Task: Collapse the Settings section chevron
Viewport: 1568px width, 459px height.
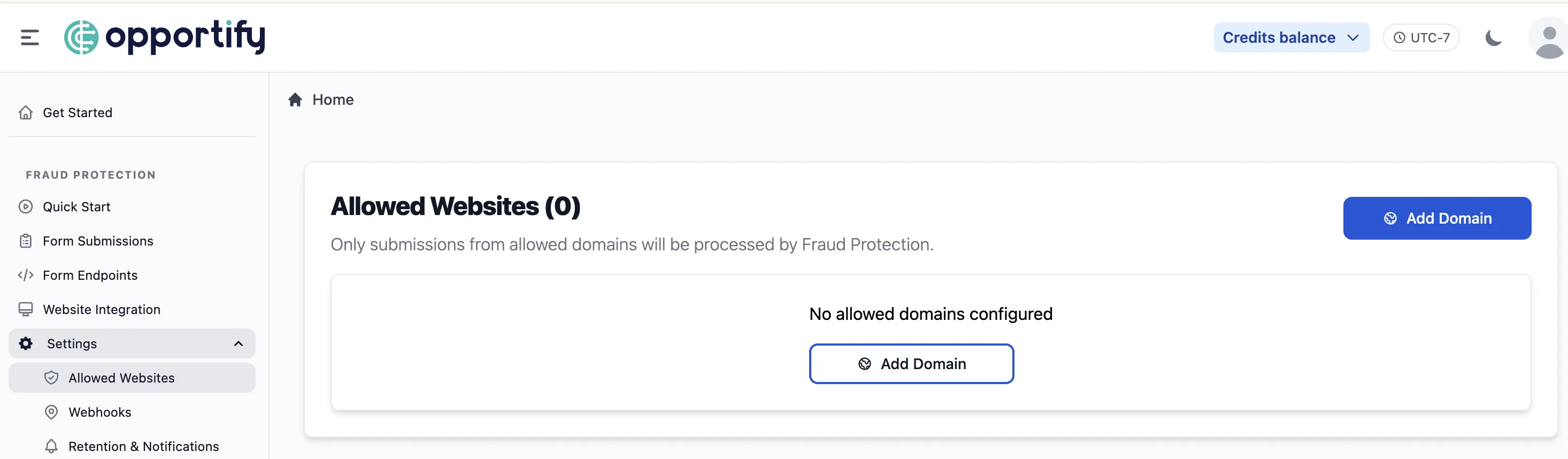Action: (x=239, y=344)
